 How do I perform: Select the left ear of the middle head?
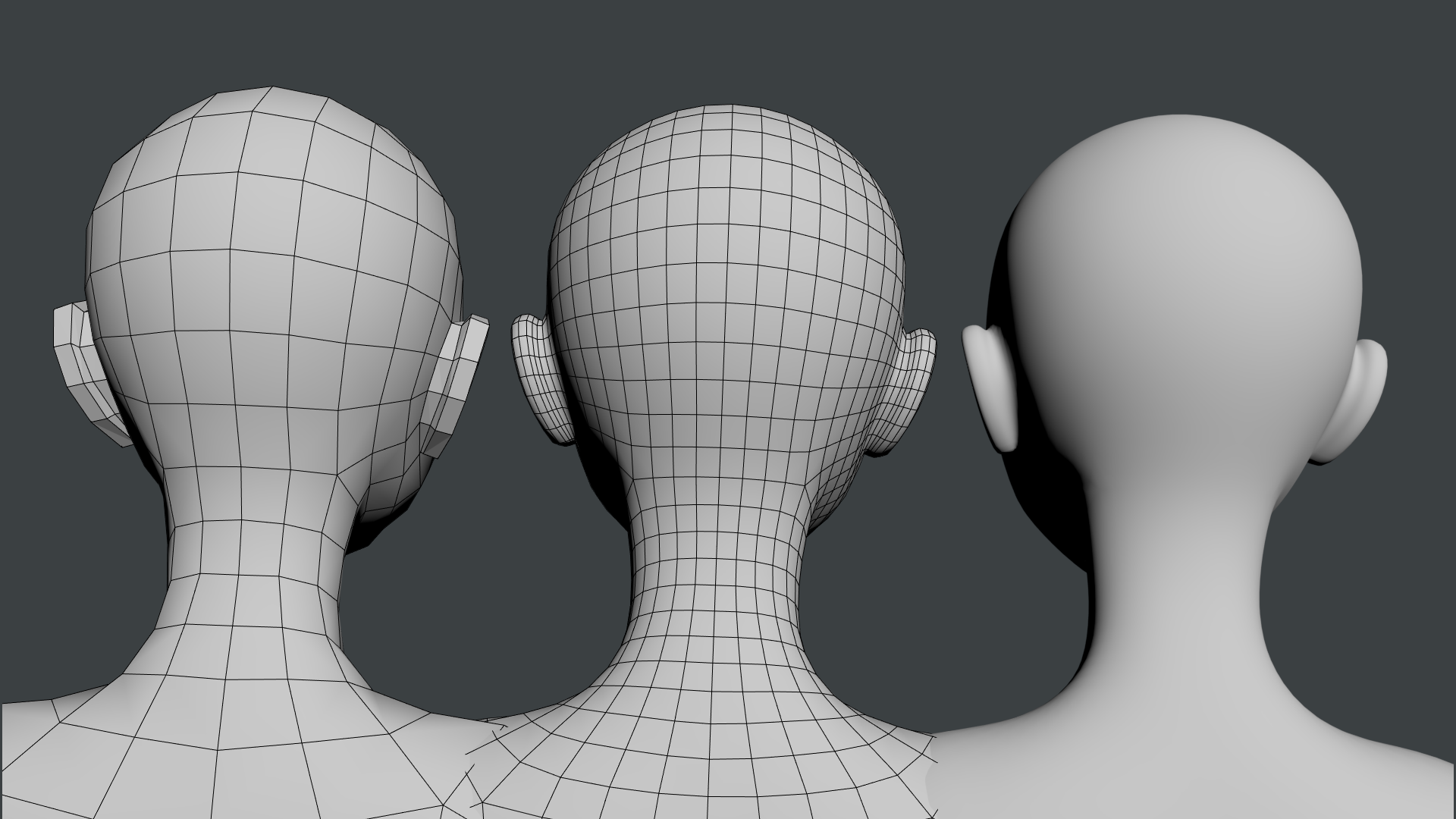pos(538,379)
